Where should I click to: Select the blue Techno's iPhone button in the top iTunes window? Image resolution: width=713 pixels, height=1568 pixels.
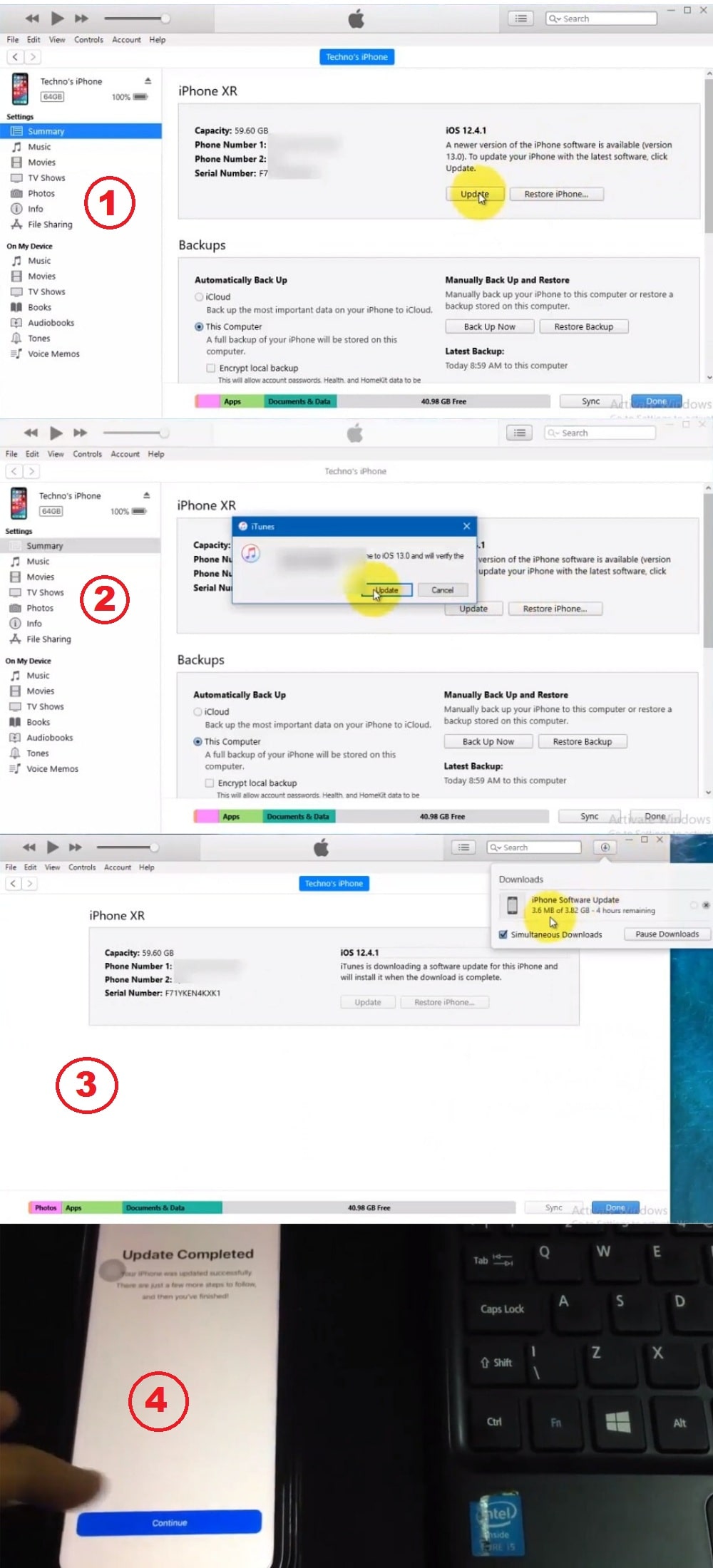pos(356,57)
